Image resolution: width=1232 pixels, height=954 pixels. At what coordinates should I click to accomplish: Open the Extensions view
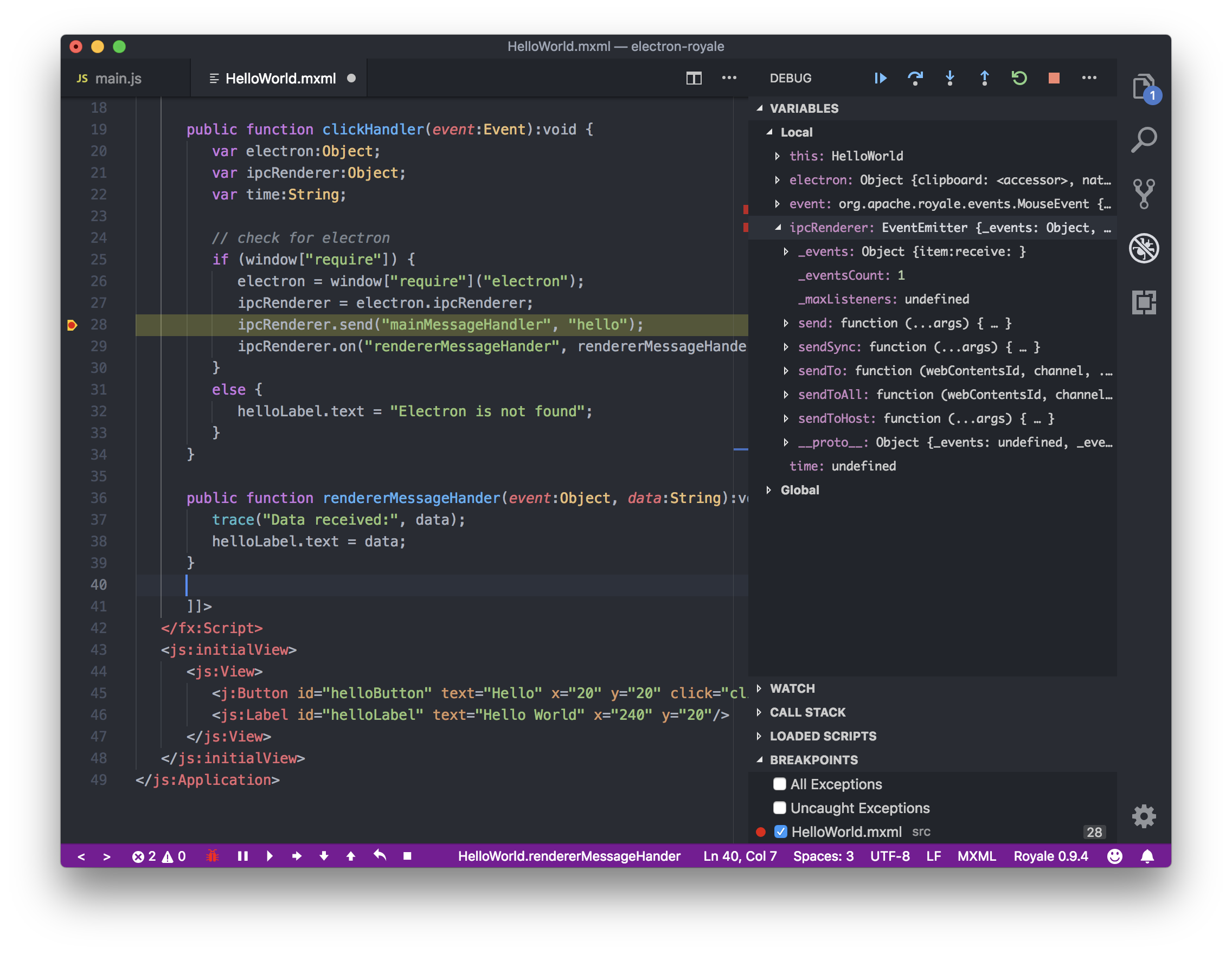point(1144,303)
